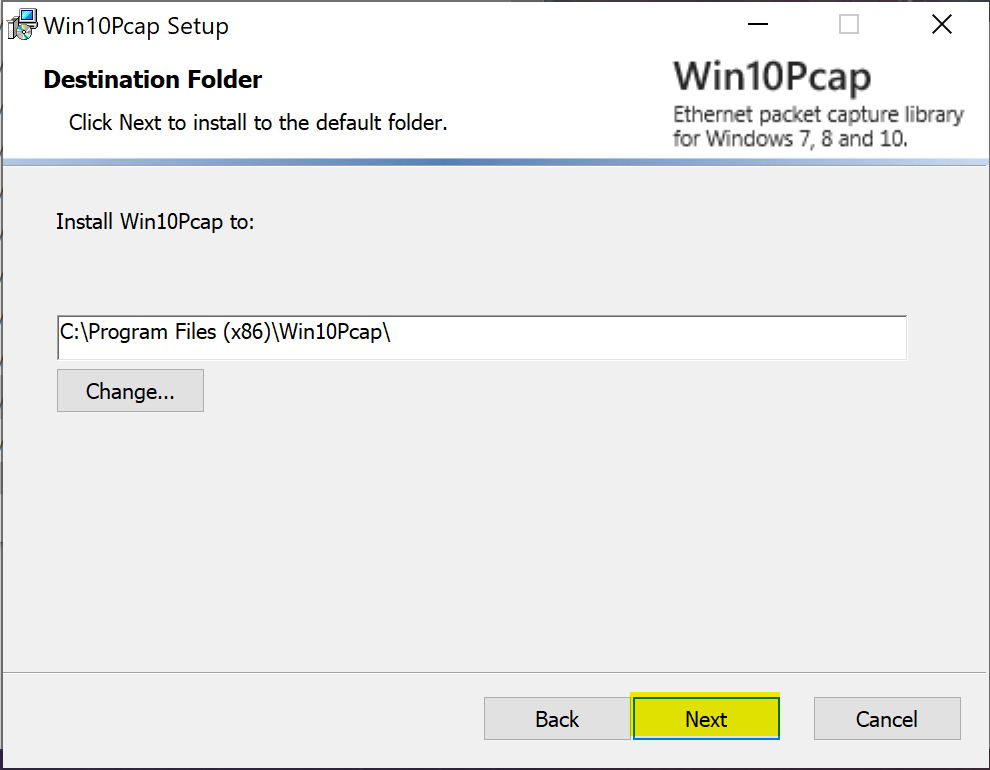990x770 pixels.
Task: Go back with the Back button
Action: (557, 718)
